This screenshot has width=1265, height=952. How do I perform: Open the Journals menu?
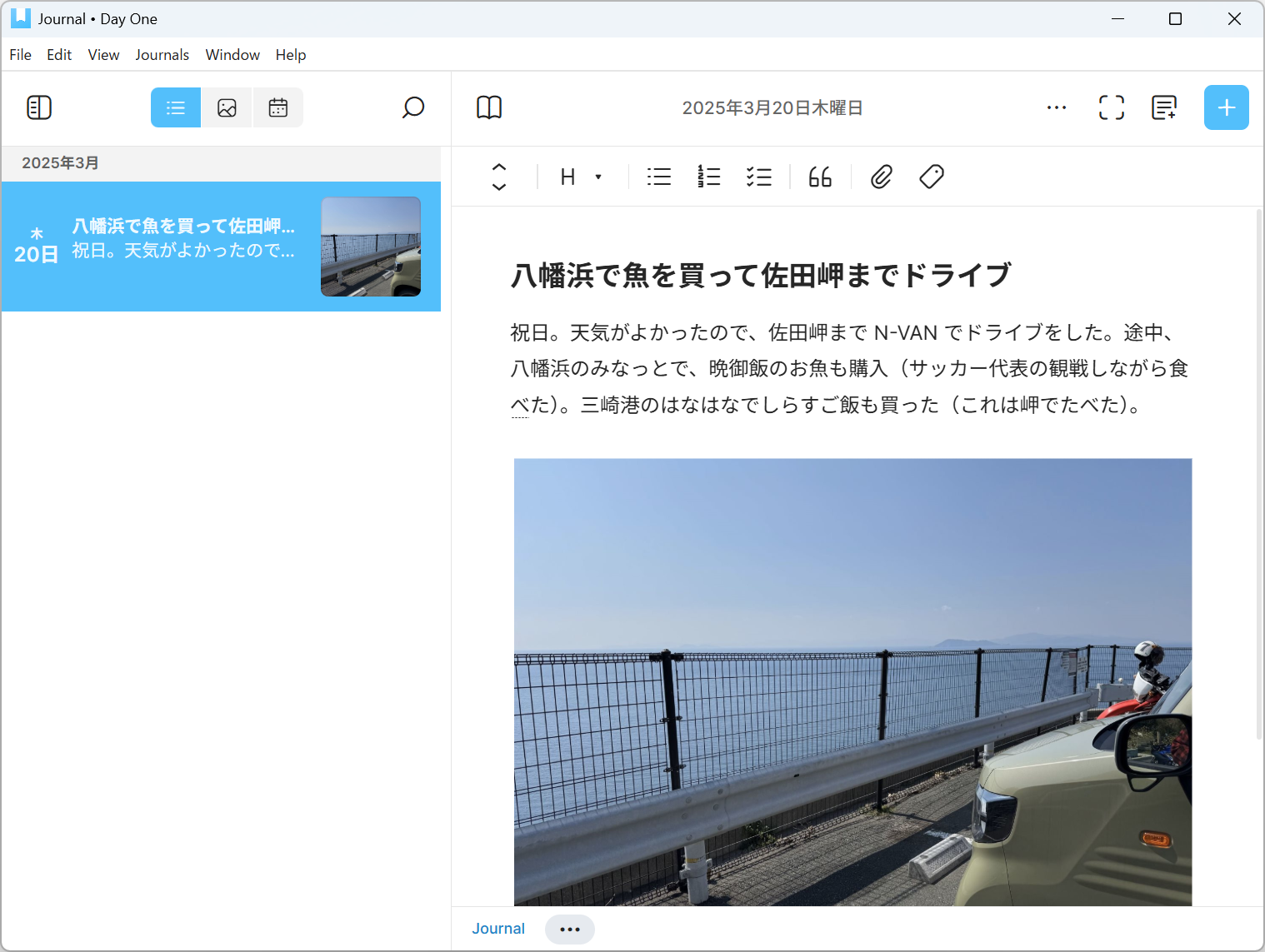(162, 54)
